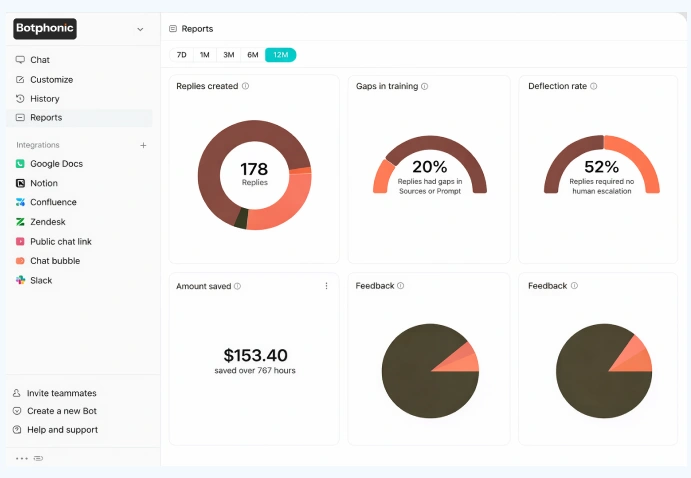Select the 7D time range
This screenshot has height=478, width=691.
(x=181, y=55)
